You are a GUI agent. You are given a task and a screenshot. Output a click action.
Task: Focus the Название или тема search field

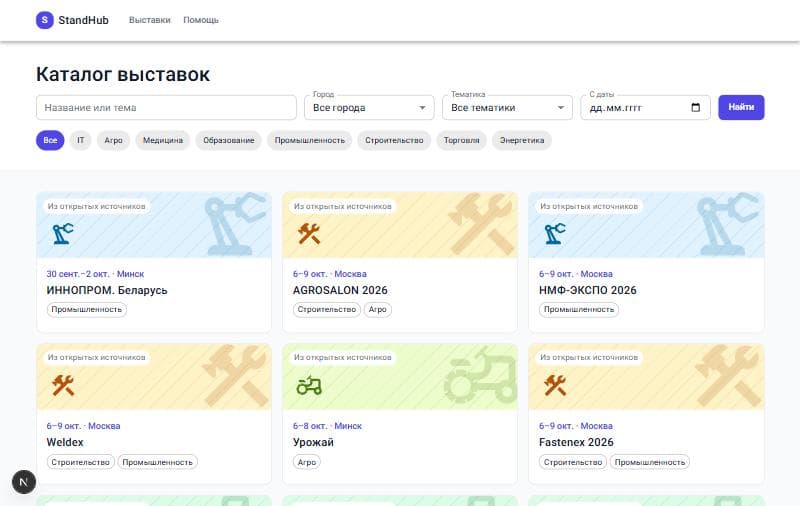[x=166, y=108]
